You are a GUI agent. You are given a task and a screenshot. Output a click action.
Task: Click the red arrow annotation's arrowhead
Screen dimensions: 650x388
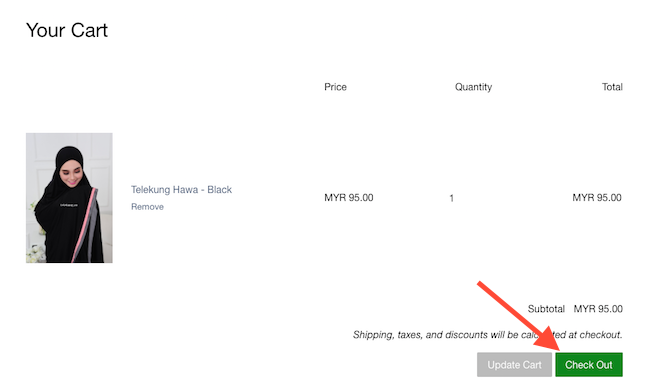(548, 340)
